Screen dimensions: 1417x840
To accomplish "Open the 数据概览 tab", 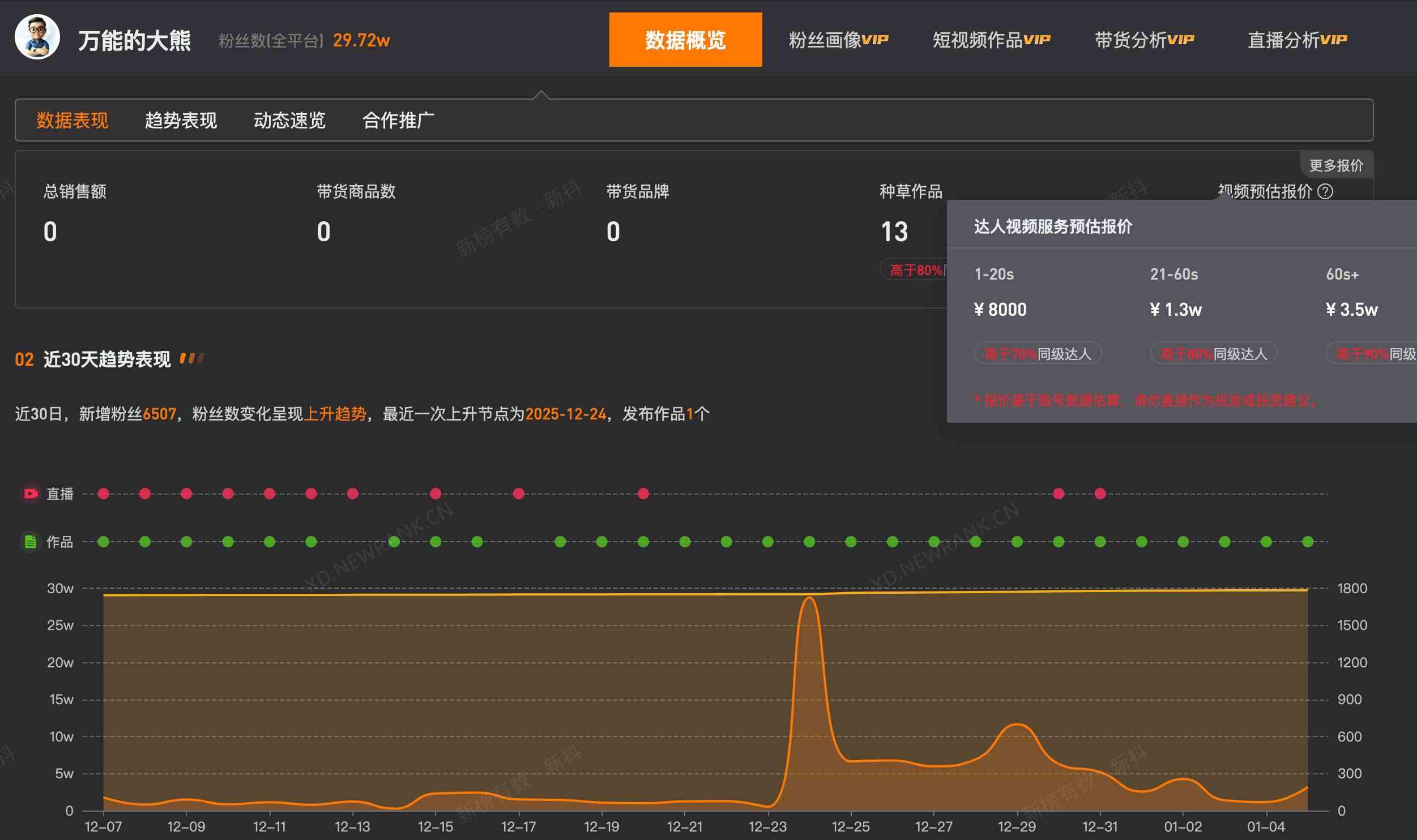I will [685, 40].
